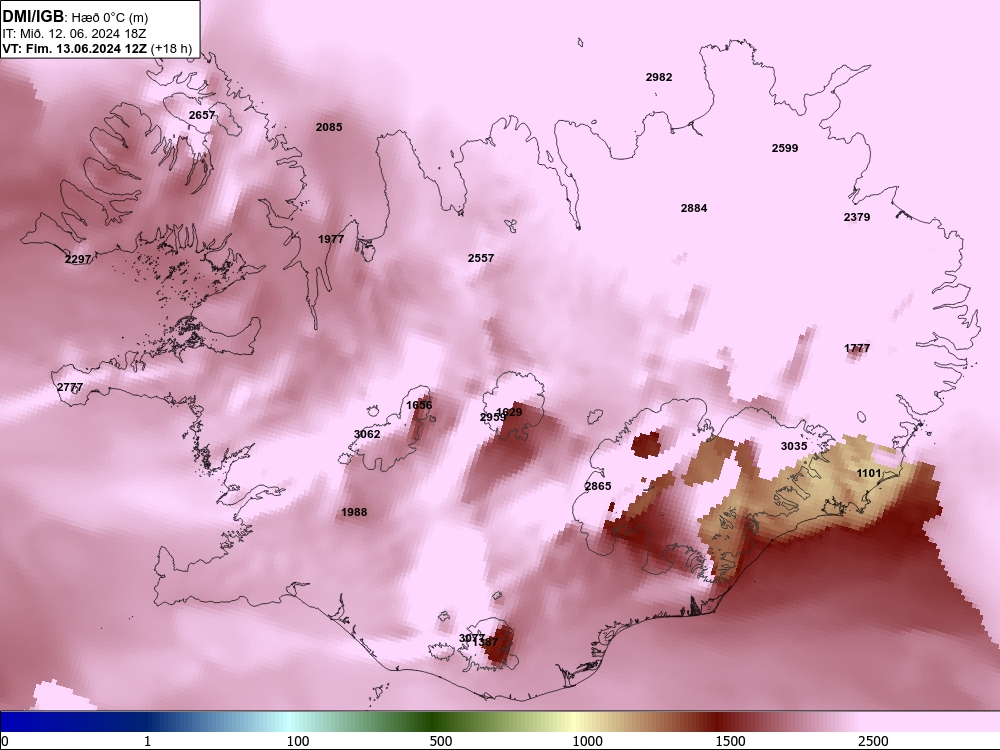The width and height of the screenshot is (1000, 750).
Task: Click the 1101 value in southeast
Action: 869,473
